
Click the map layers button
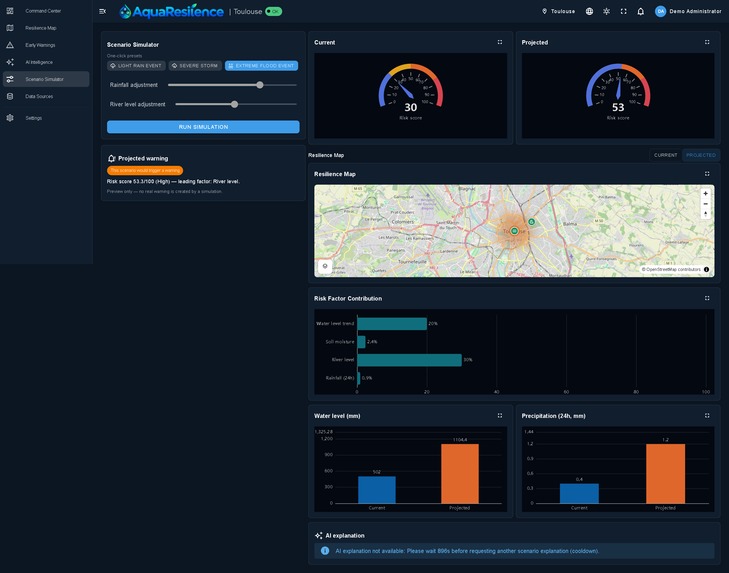[325, 267]
